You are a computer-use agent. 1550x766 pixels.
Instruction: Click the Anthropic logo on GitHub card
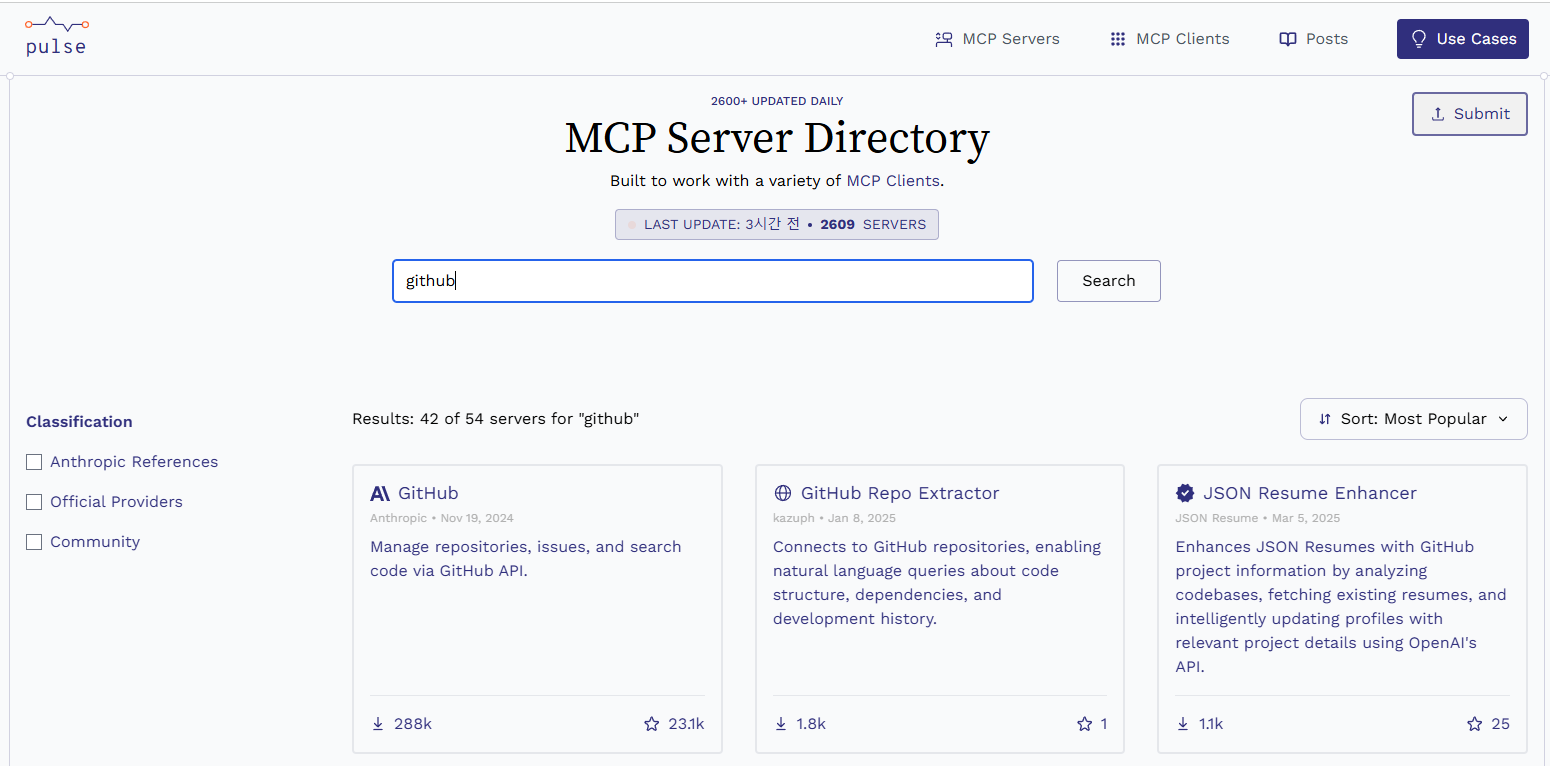pos(380,493)
